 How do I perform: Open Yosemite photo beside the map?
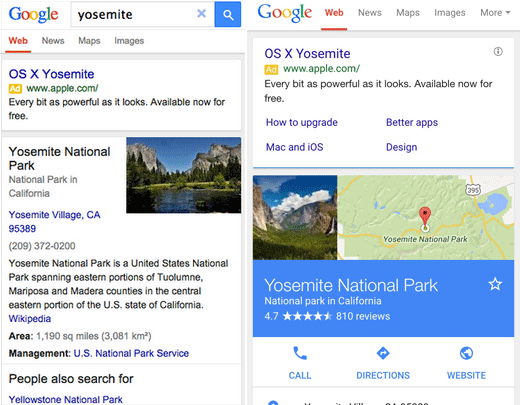tap(295, 218)
